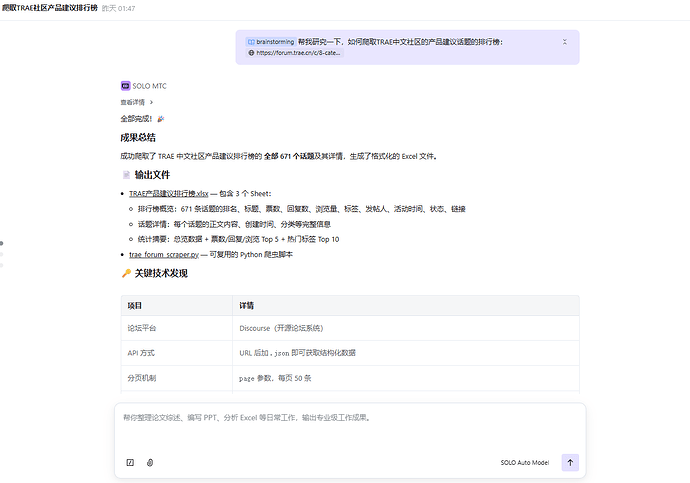Screen dimensions: 690x483
Task: Click the send arrow button
Action: click(x=570, y=462)
